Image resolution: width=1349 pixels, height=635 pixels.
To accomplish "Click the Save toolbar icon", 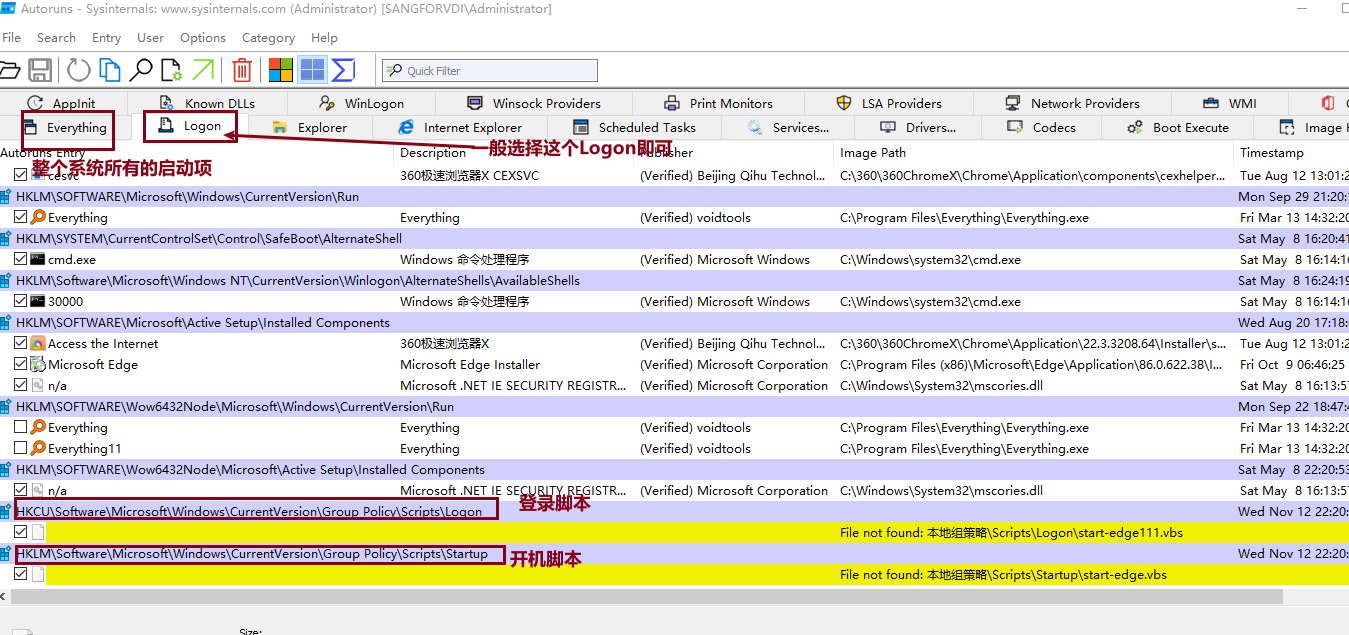I will click(40, 70).
